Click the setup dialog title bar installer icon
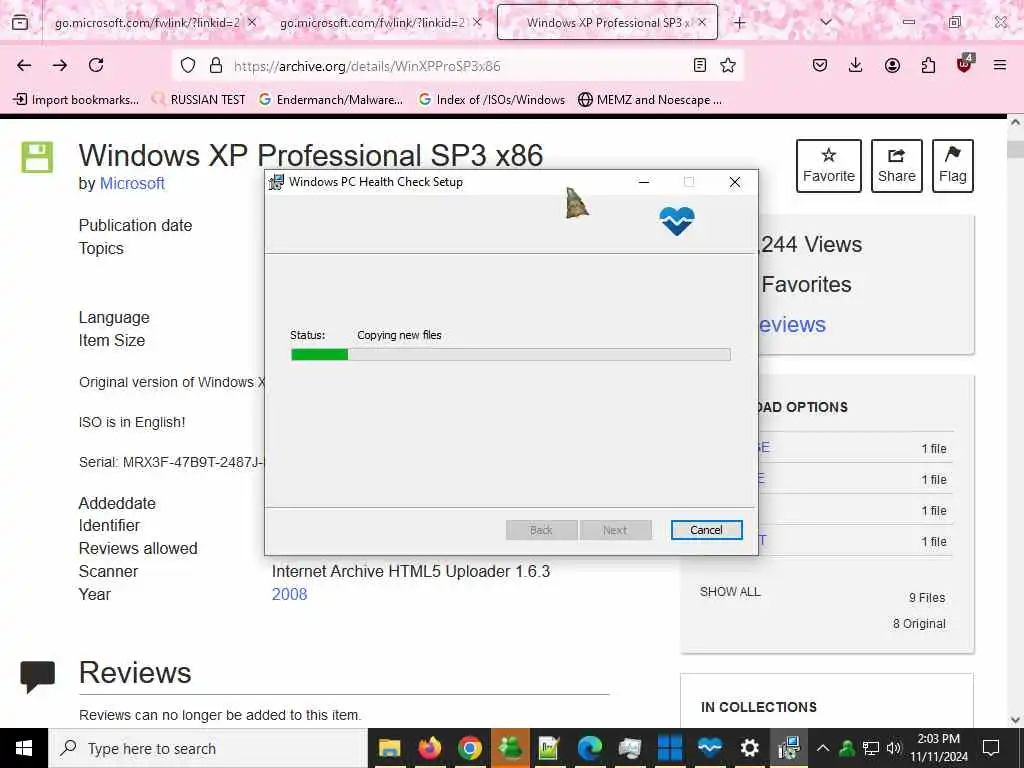The height and width of the screenshot is (768, 1024). coord(276,182)
